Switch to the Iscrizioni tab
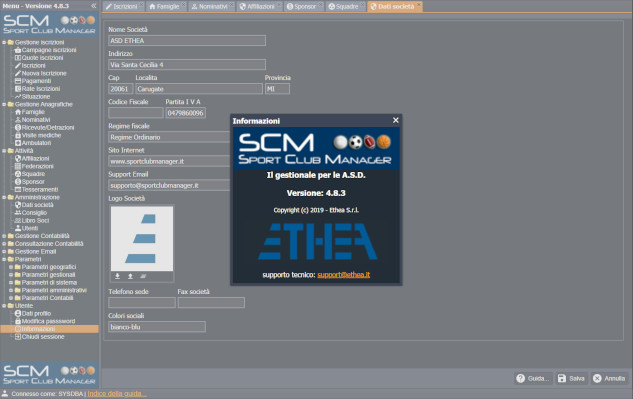The image size is (633, 399). (122, 6)
